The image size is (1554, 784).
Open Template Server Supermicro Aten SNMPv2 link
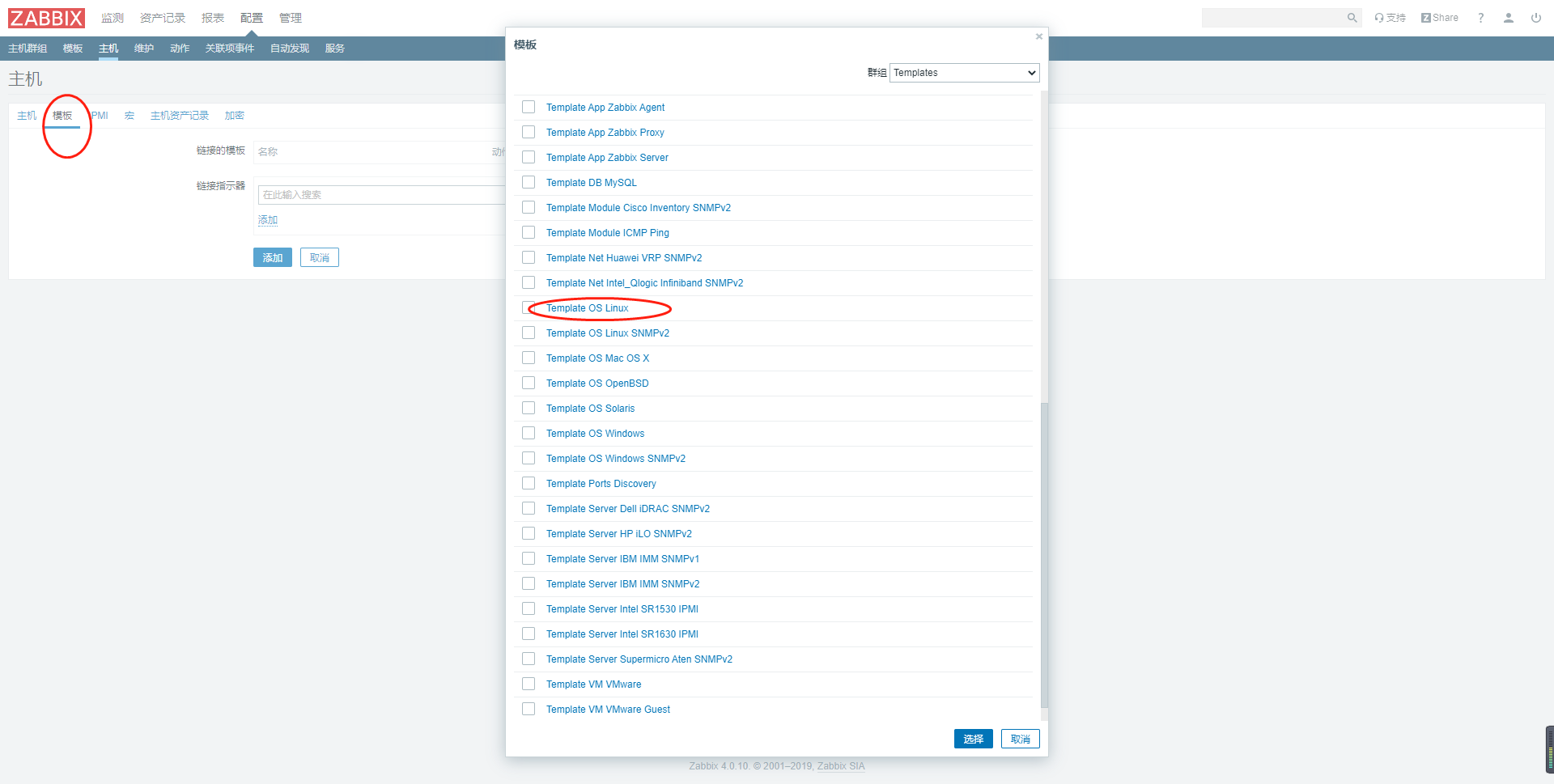pyautogui.click(x=639, y=659)
